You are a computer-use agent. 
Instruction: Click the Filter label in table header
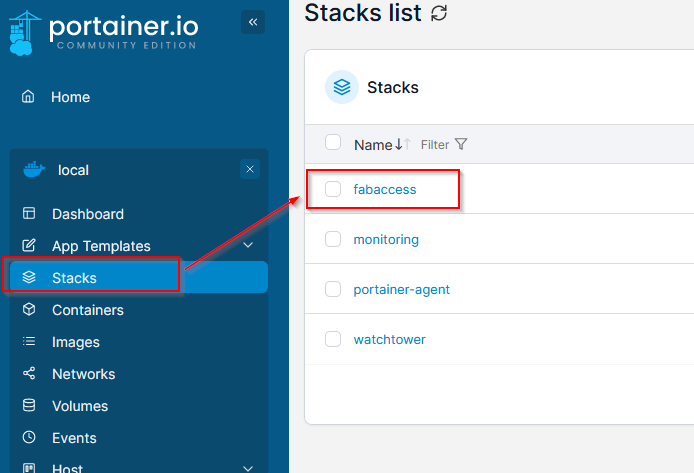coord(435,145)
